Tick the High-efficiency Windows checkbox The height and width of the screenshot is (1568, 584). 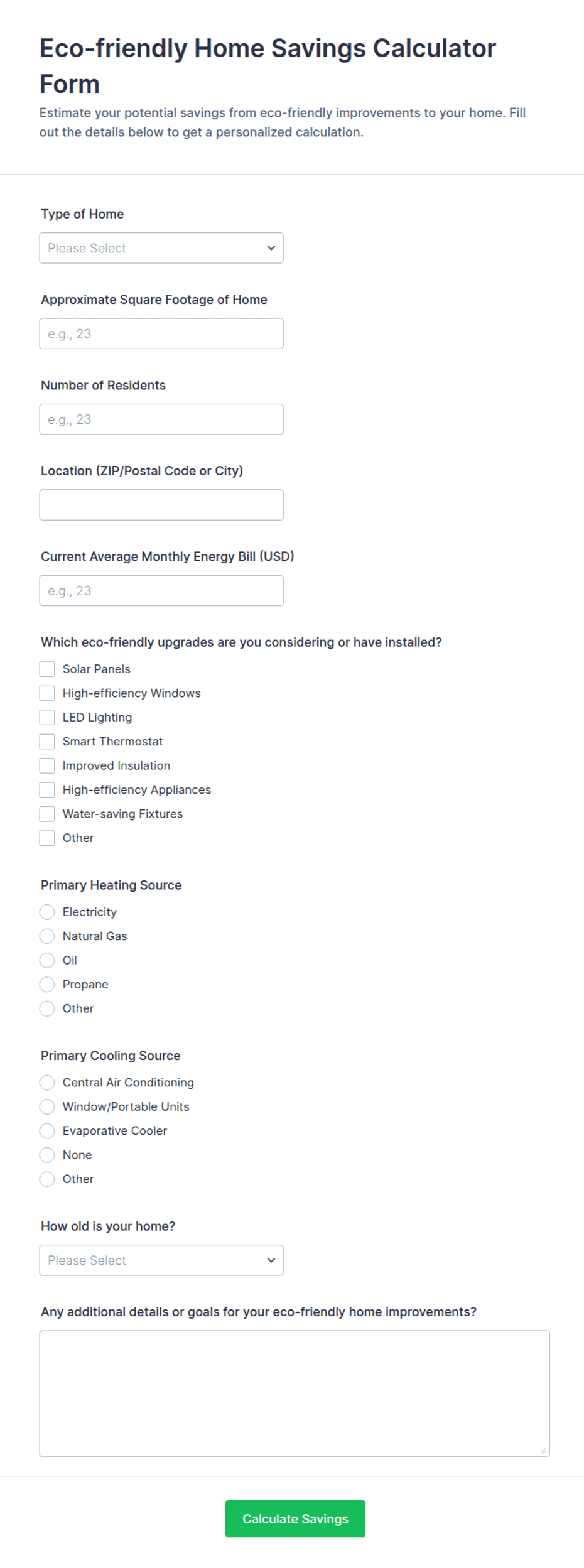[x=47, y=693]
